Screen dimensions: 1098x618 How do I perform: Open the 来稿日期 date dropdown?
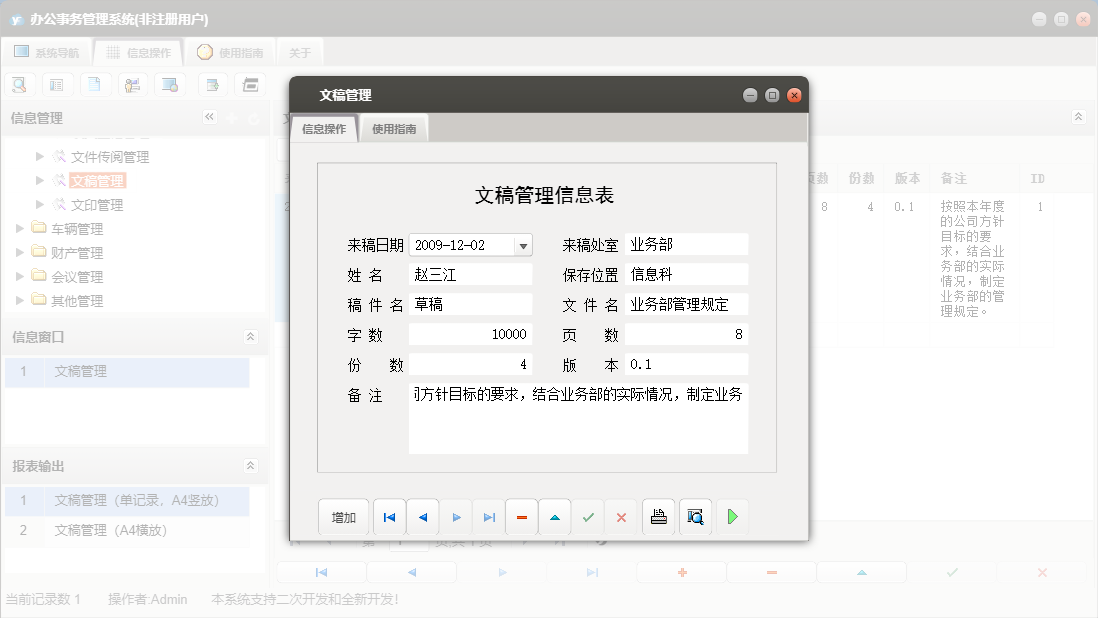click(x=524, y=245)
